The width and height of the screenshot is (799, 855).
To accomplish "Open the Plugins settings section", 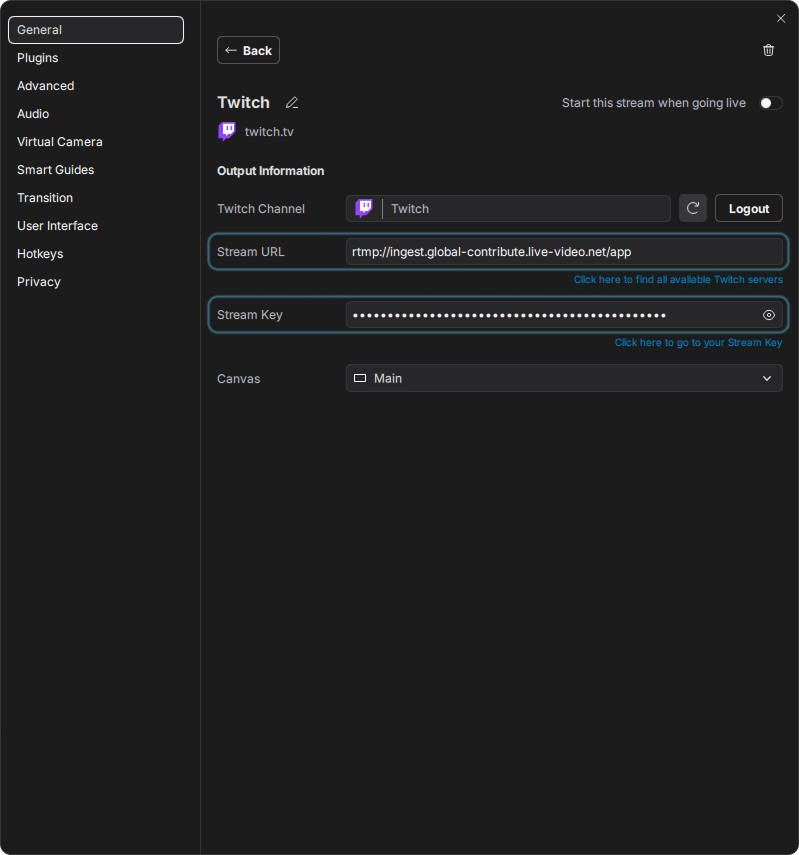I will pyautogui.click(x=38, y=58).
